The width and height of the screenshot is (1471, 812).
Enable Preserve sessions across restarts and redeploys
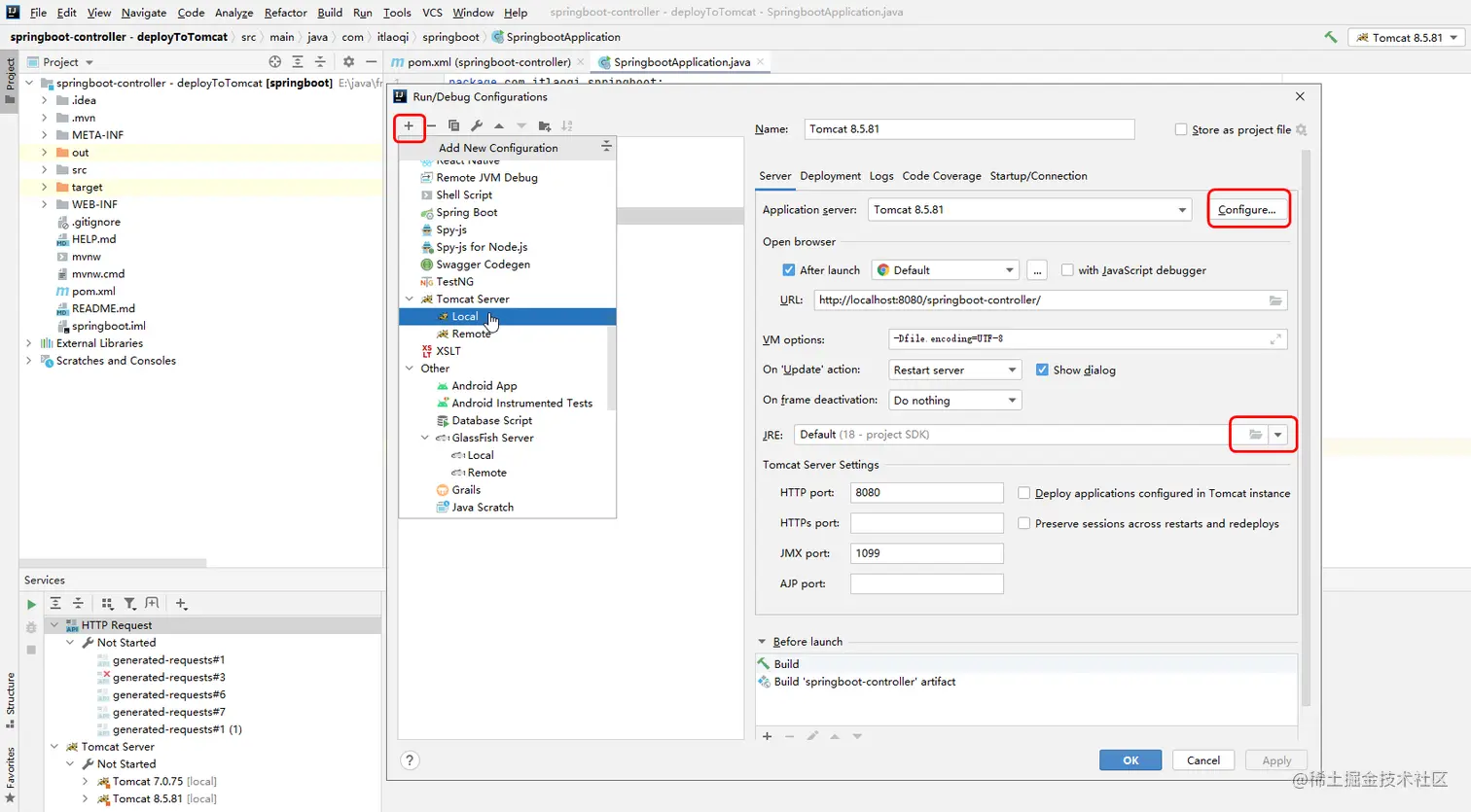click(1023, 523)
